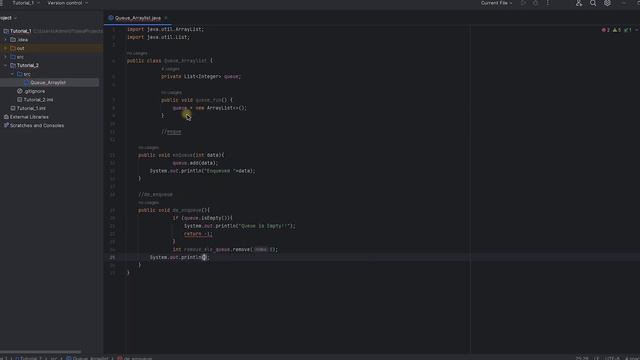Open the More Actions vertical dots menu
The width and height of the screenshot is (640, 360).
[548, 3]
